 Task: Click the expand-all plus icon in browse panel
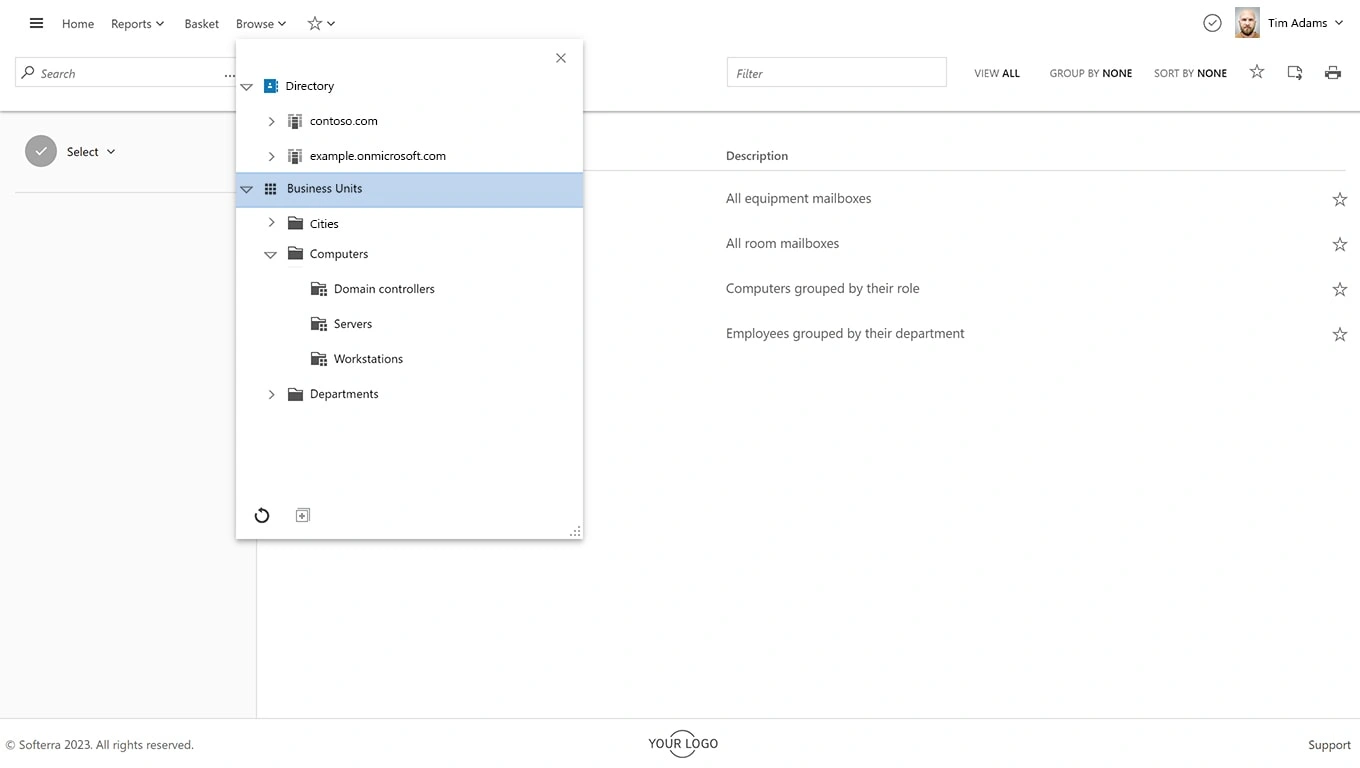(x=303, y=515)
